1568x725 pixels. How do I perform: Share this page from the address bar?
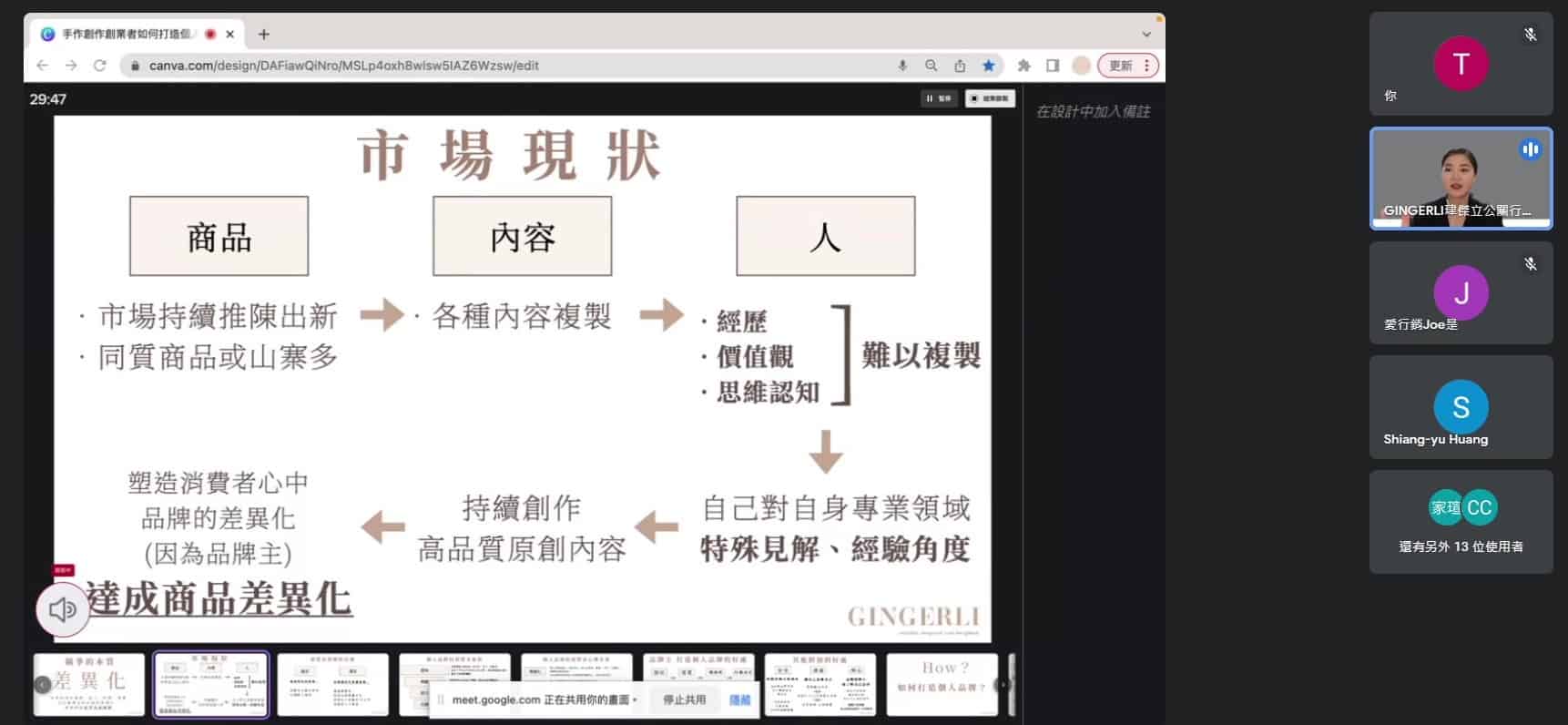tap(960, 66)
